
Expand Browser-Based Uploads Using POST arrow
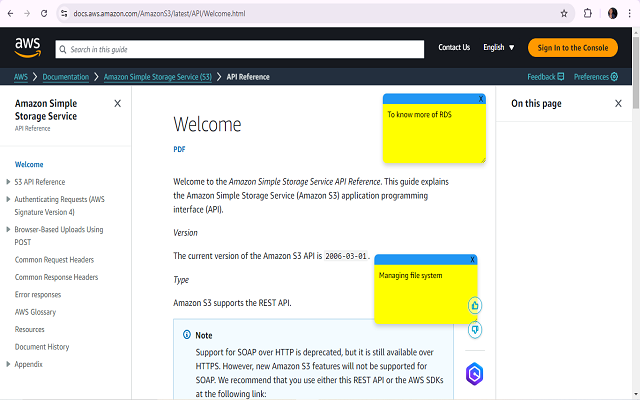pos(8,229)
